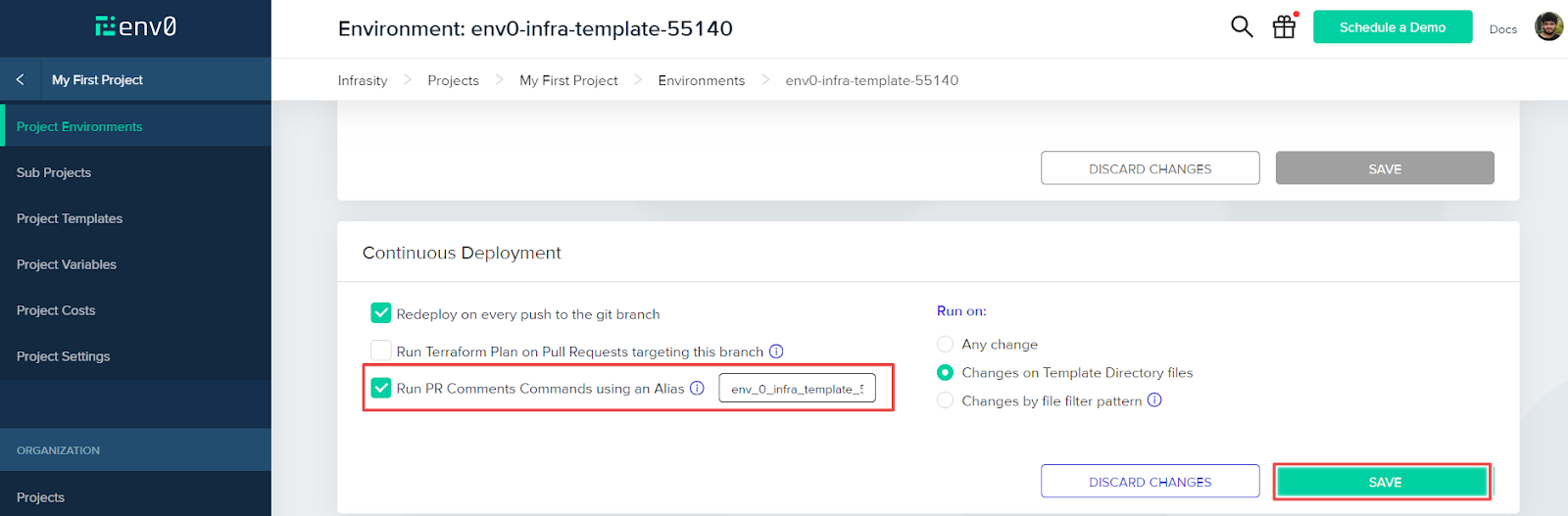Click the green SAVE button
This screenshot has width=1568, height=516.
click(1384, 482)
